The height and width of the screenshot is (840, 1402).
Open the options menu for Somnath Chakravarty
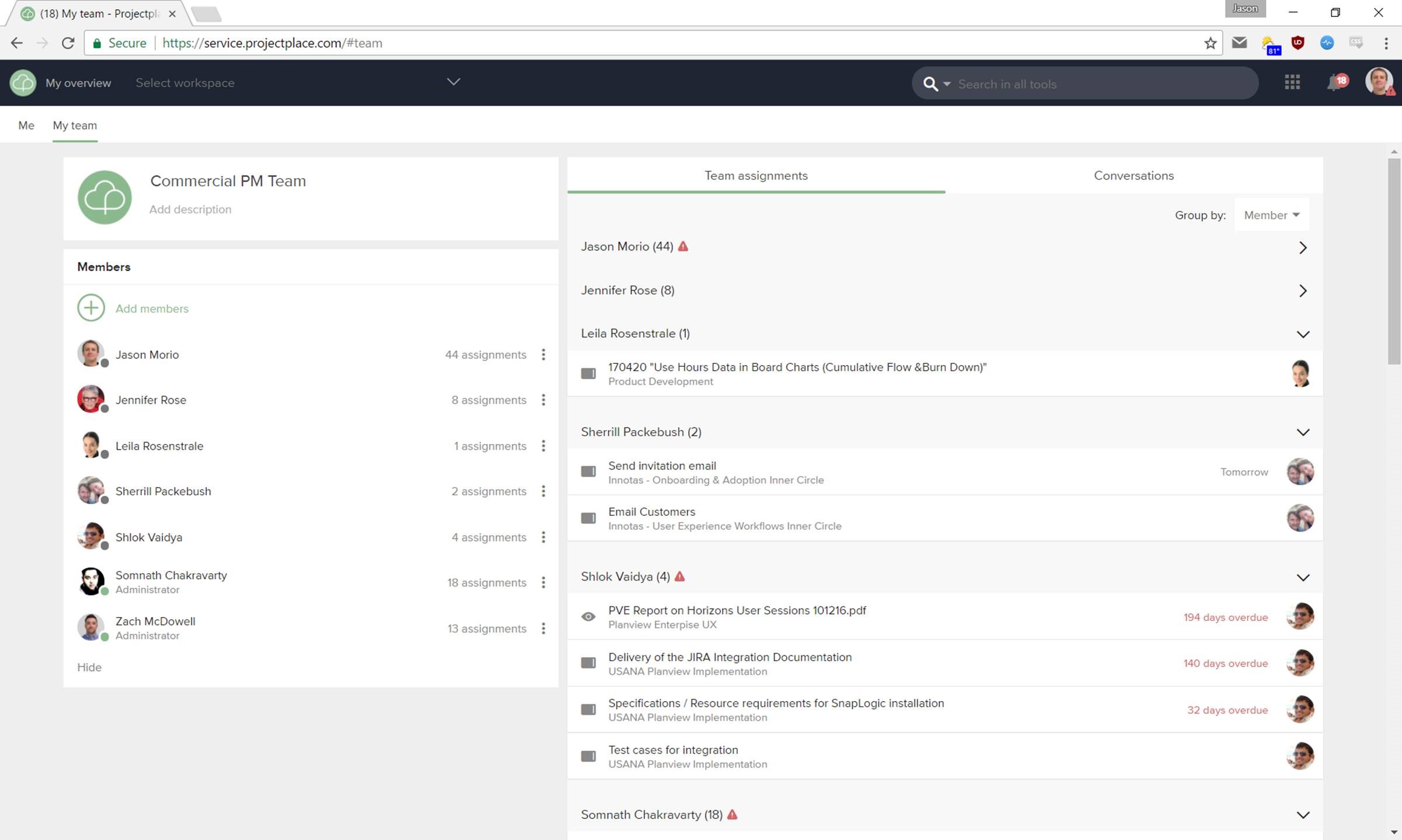[543, 582]
